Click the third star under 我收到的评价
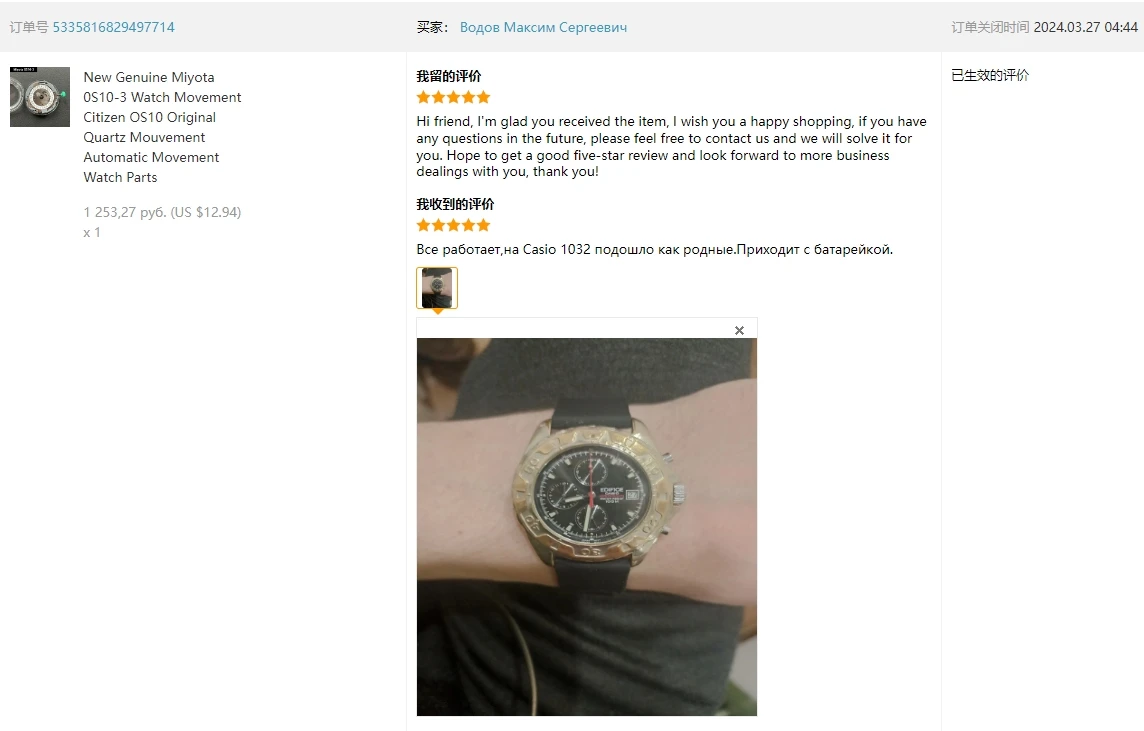The height and width of the screenshot is (731, 1144). 453,225
